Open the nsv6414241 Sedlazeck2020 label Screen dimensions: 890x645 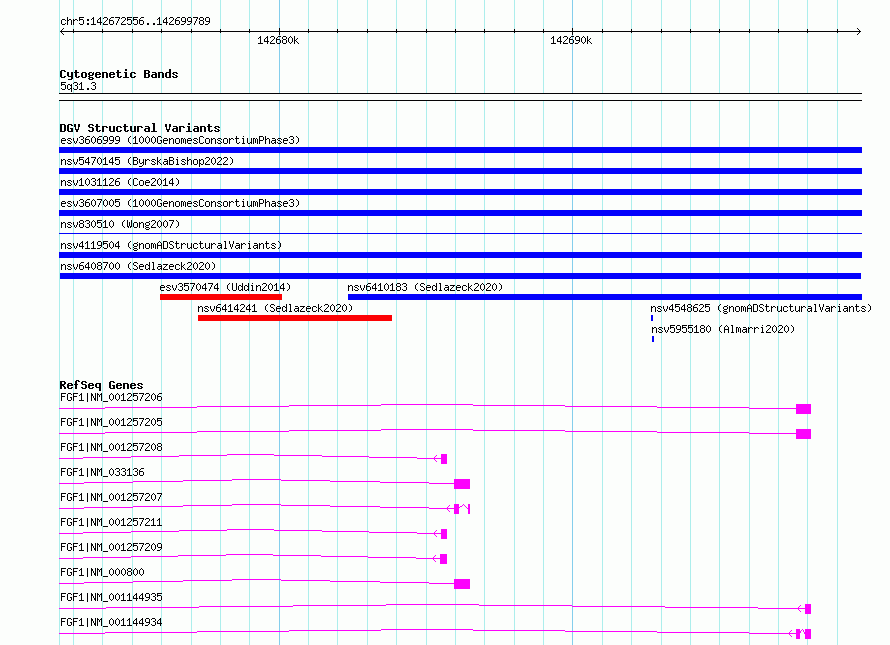(275, 308)
